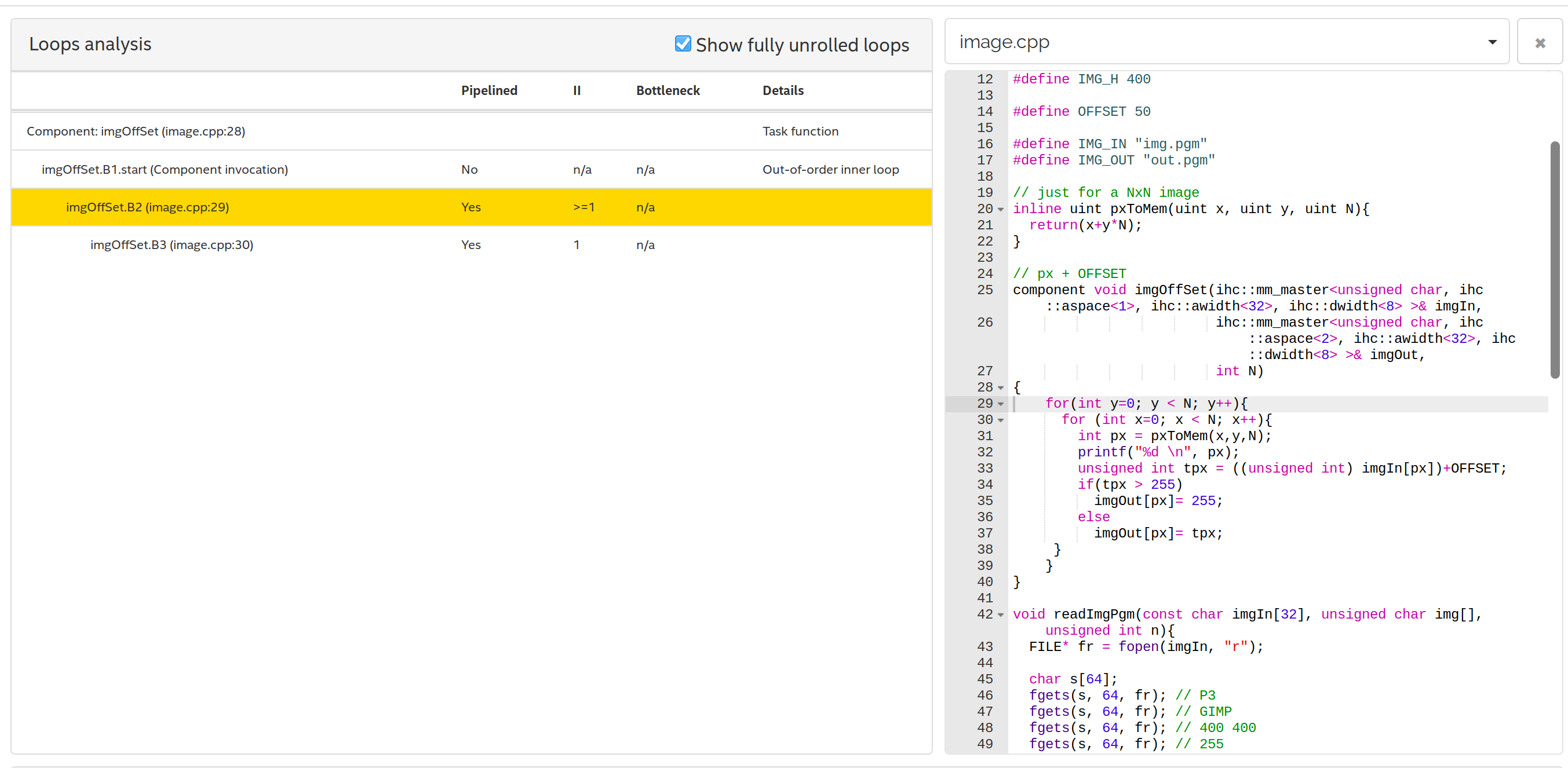Image resolution: width=1568 pixels, height=768 pixels.
Task: Click the if(tpx > 255) line
Action: (x=1129, y=485)
